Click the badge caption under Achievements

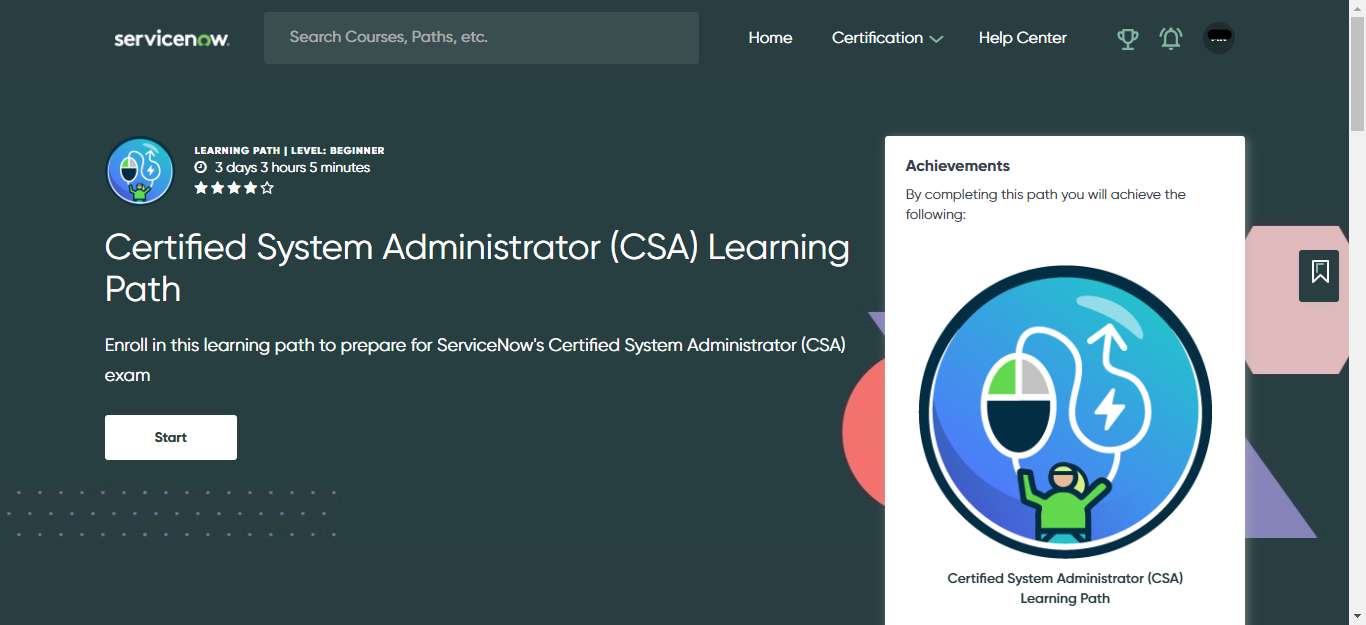[x=1064, y=588]
